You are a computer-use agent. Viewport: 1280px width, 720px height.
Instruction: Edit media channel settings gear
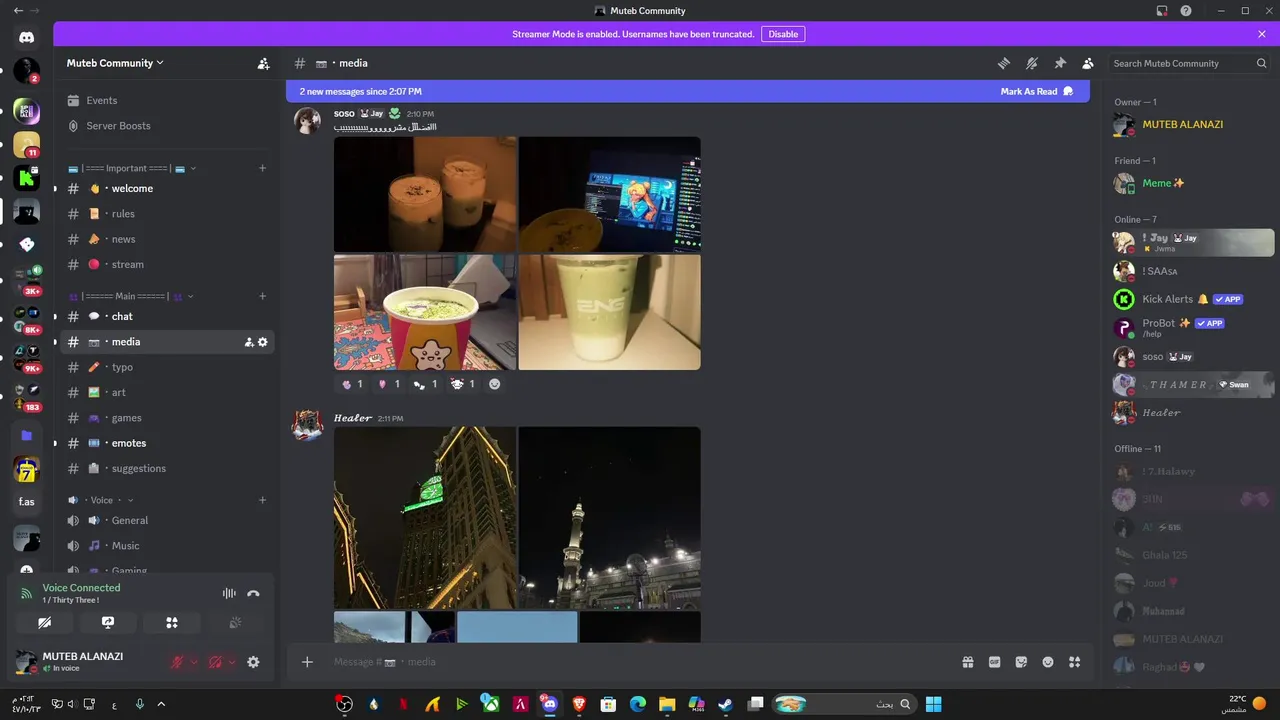pos(263,342)
